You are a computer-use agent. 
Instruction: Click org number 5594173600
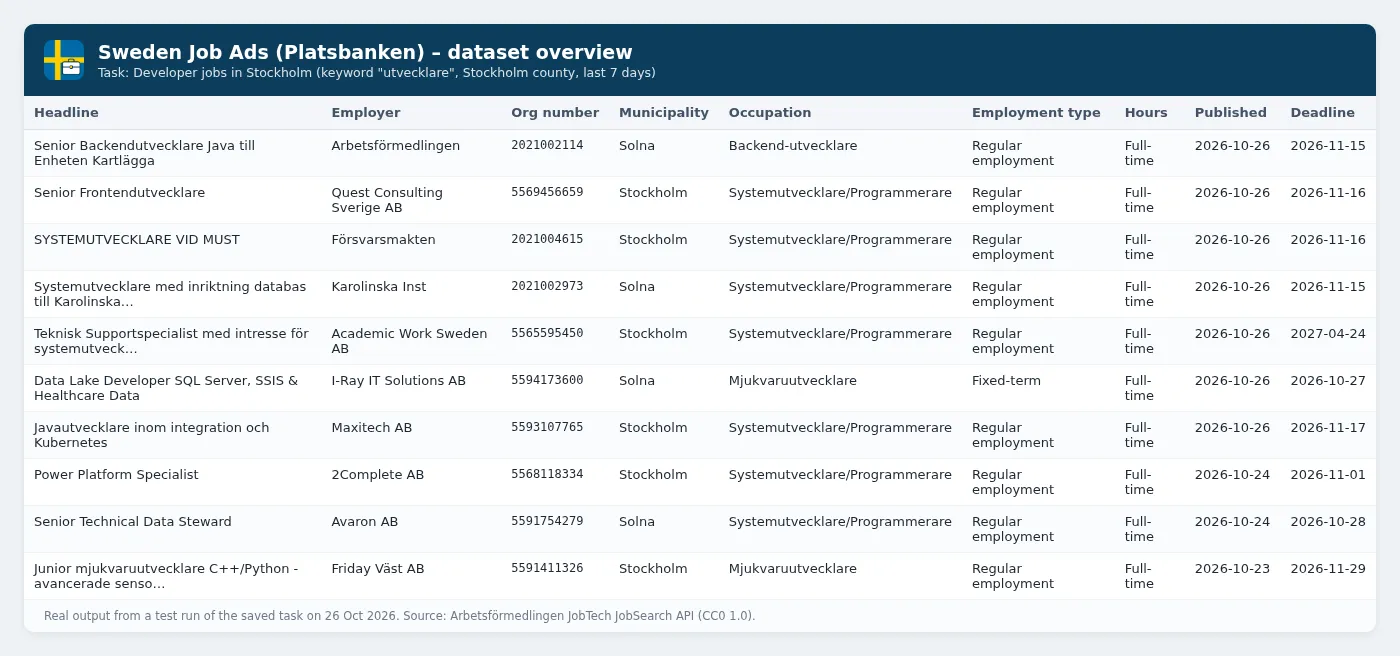[x=547, y=381]
